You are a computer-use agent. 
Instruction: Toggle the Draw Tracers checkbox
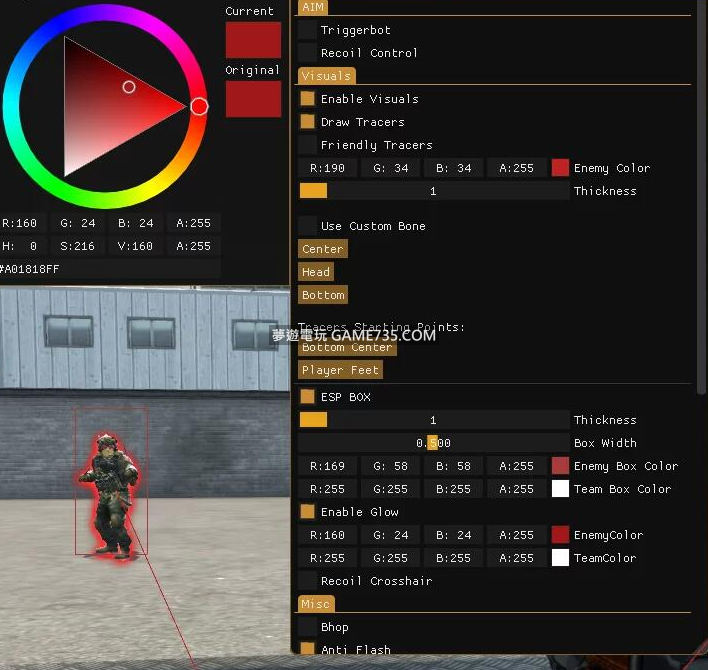(x=307, y=122)
